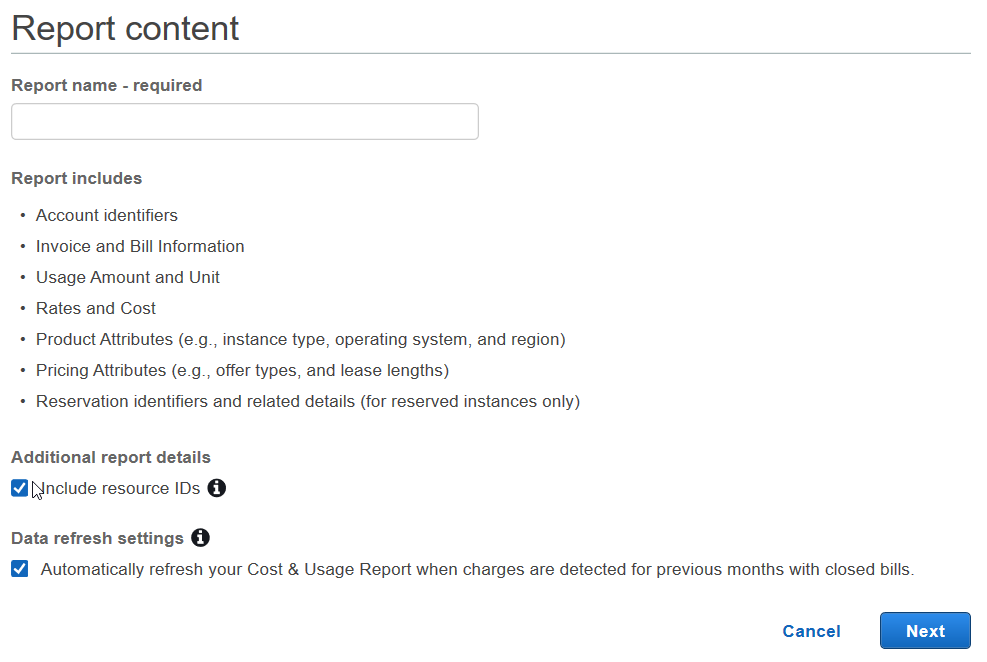Viewport: 987px width, 662px height.
Task: Click the "Report name - required" label
Action: pos(106,86)
